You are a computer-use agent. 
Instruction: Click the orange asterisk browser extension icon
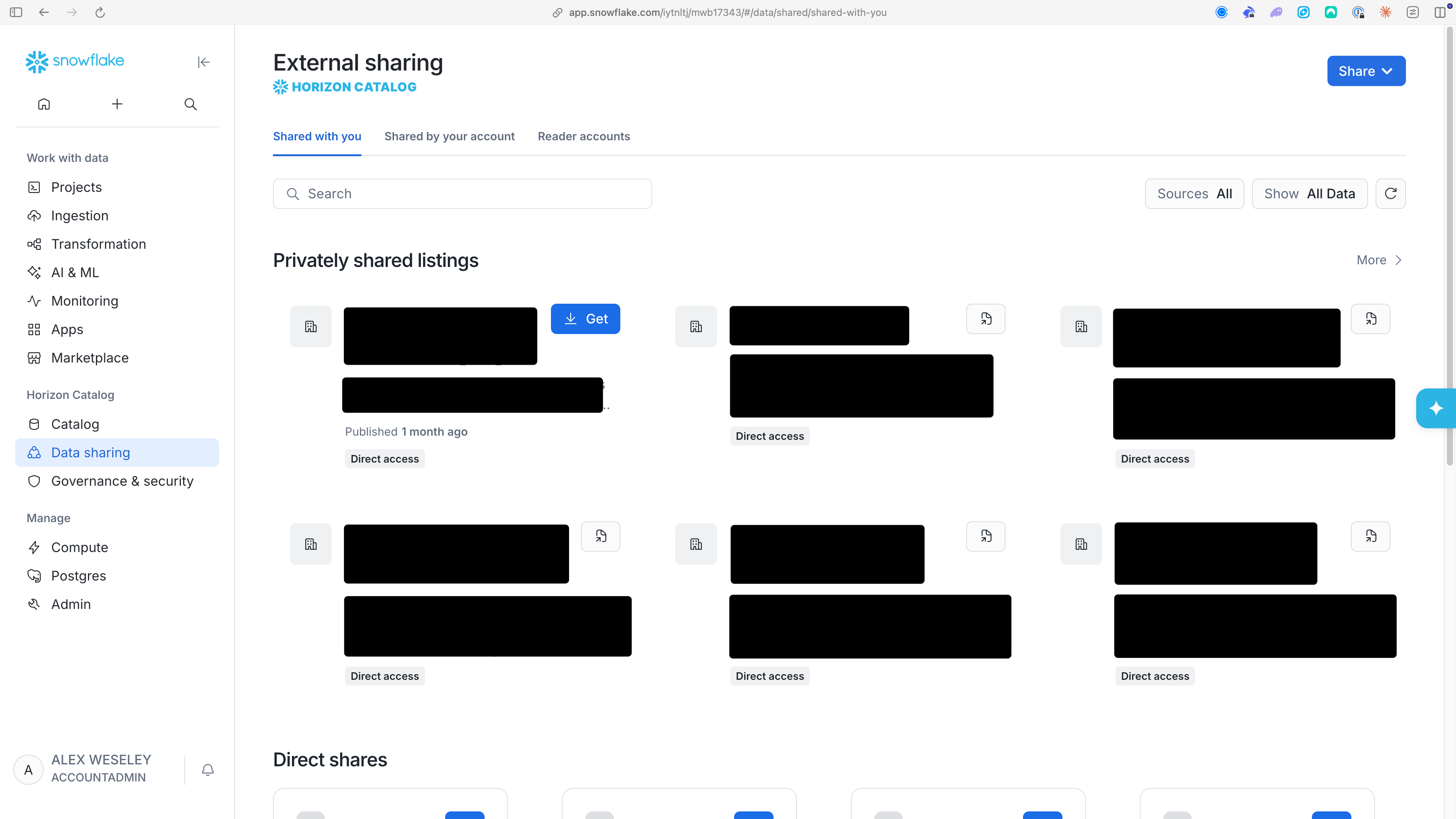(1385, 13)
